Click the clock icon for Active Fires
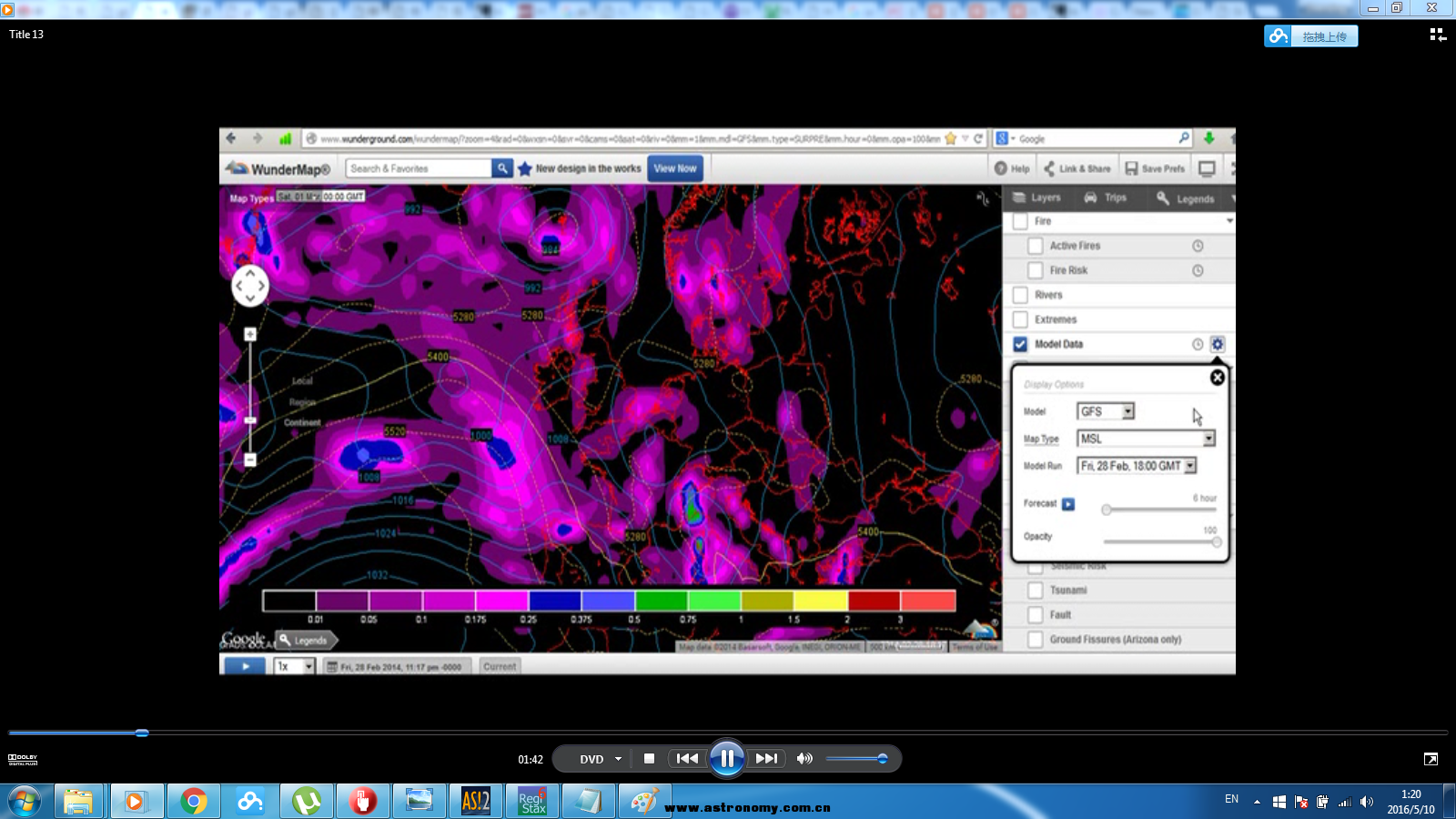 tap(1198, 246)
